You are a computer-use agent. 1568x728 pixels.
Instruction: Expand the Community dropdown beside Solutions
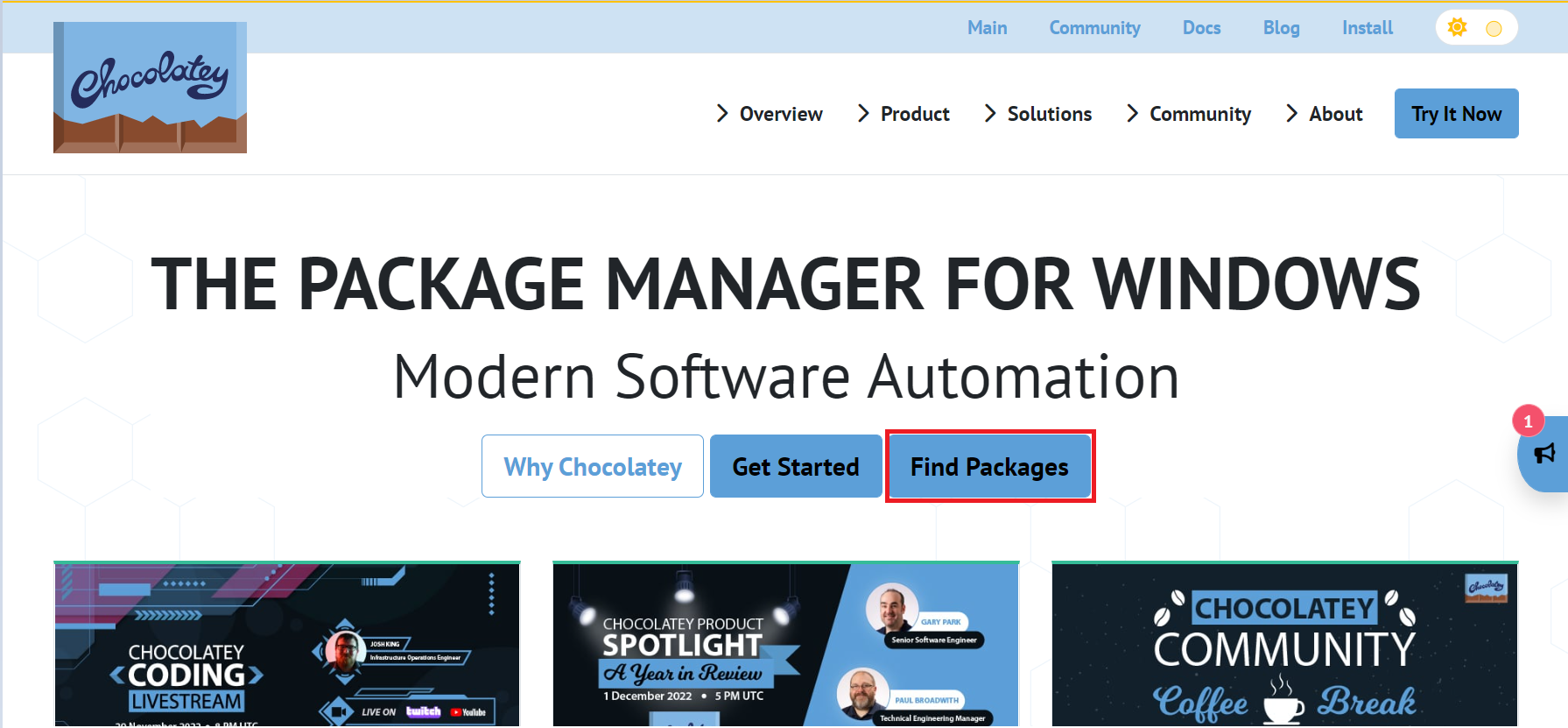click(1188, 114)
